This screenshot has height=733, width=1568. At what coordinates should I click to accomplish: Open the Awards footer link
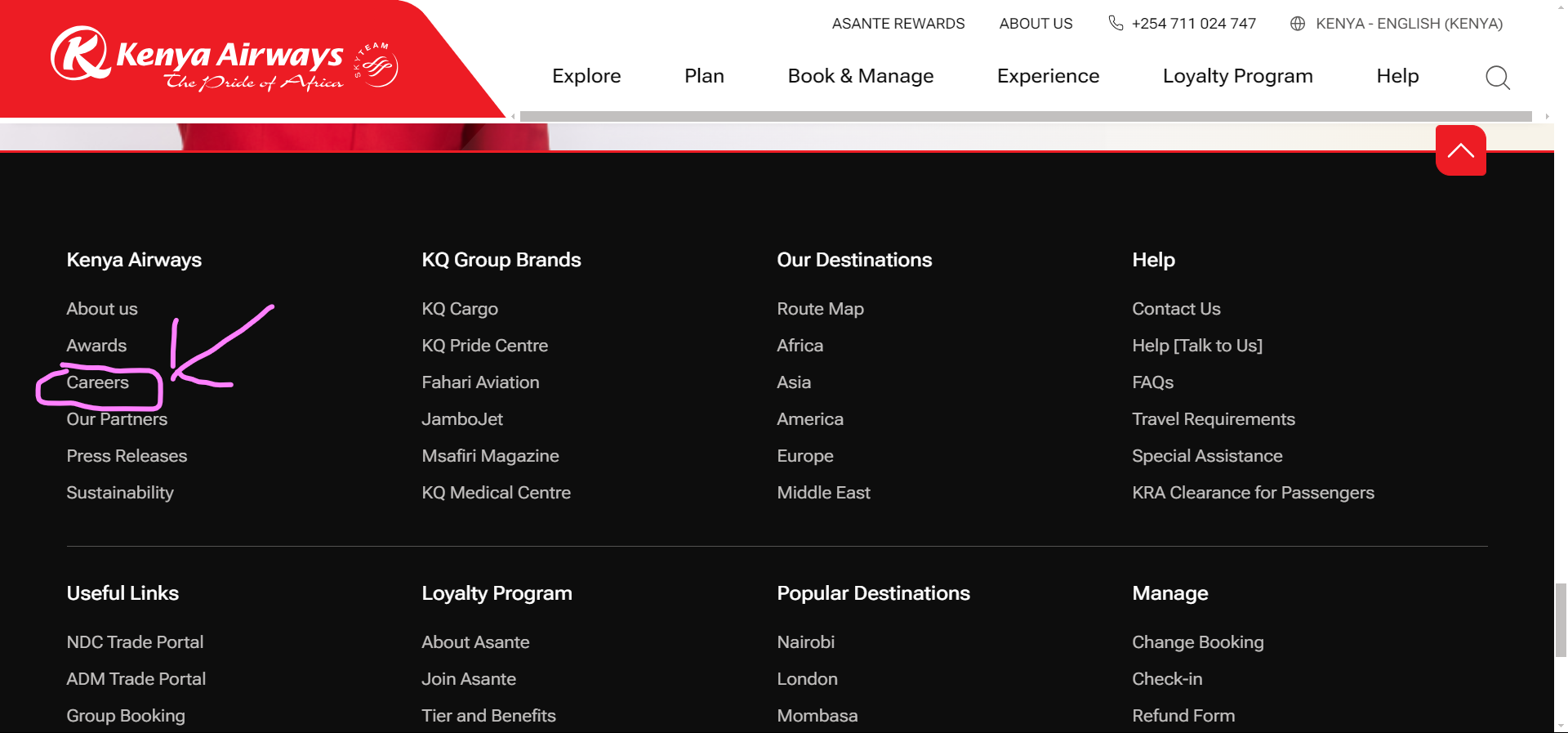pos(96,346)
